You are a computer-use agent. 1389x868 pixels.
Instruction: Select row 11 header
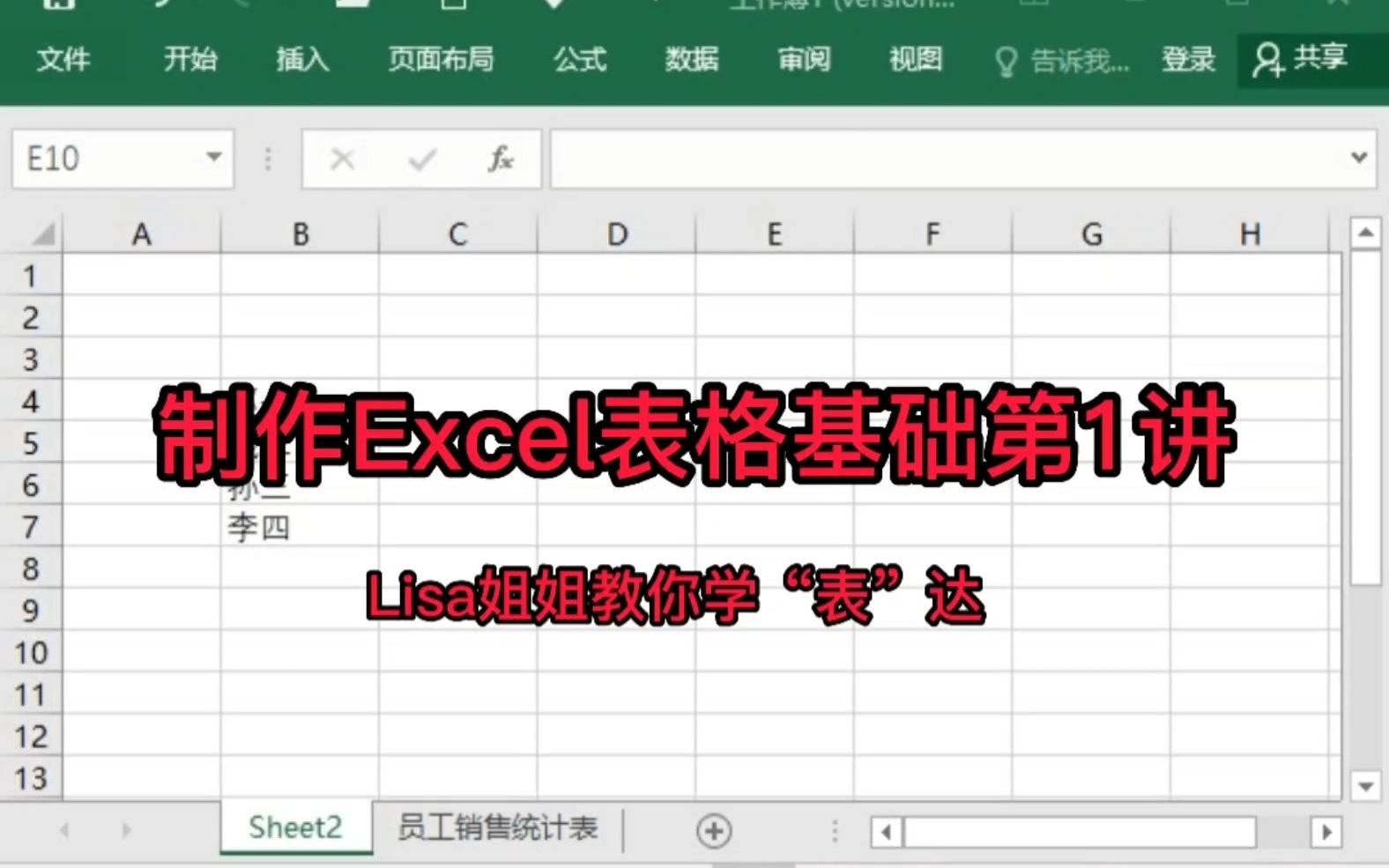(x=31, y=694)
